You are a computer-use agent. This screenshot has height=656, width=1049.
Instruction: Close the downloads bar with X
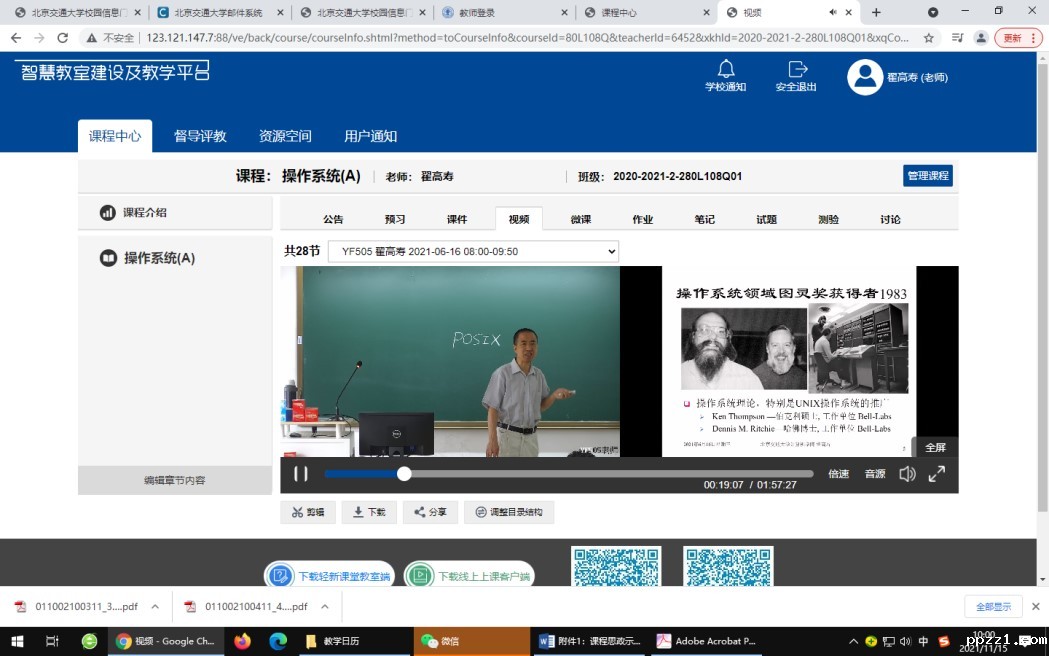pos(1036,607)
